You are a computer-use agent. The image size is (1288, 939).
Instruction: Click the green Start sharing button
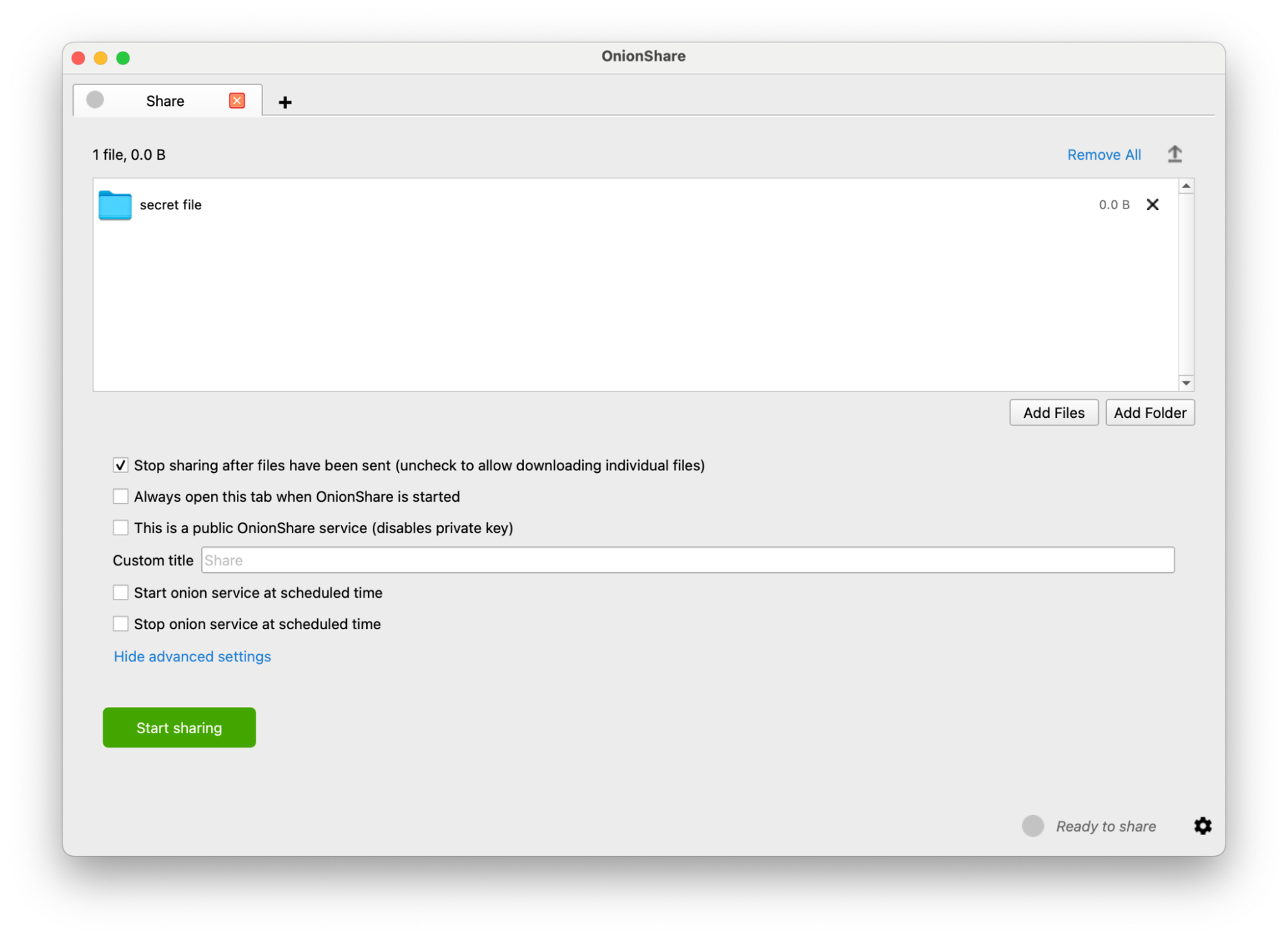click(179, 728)
